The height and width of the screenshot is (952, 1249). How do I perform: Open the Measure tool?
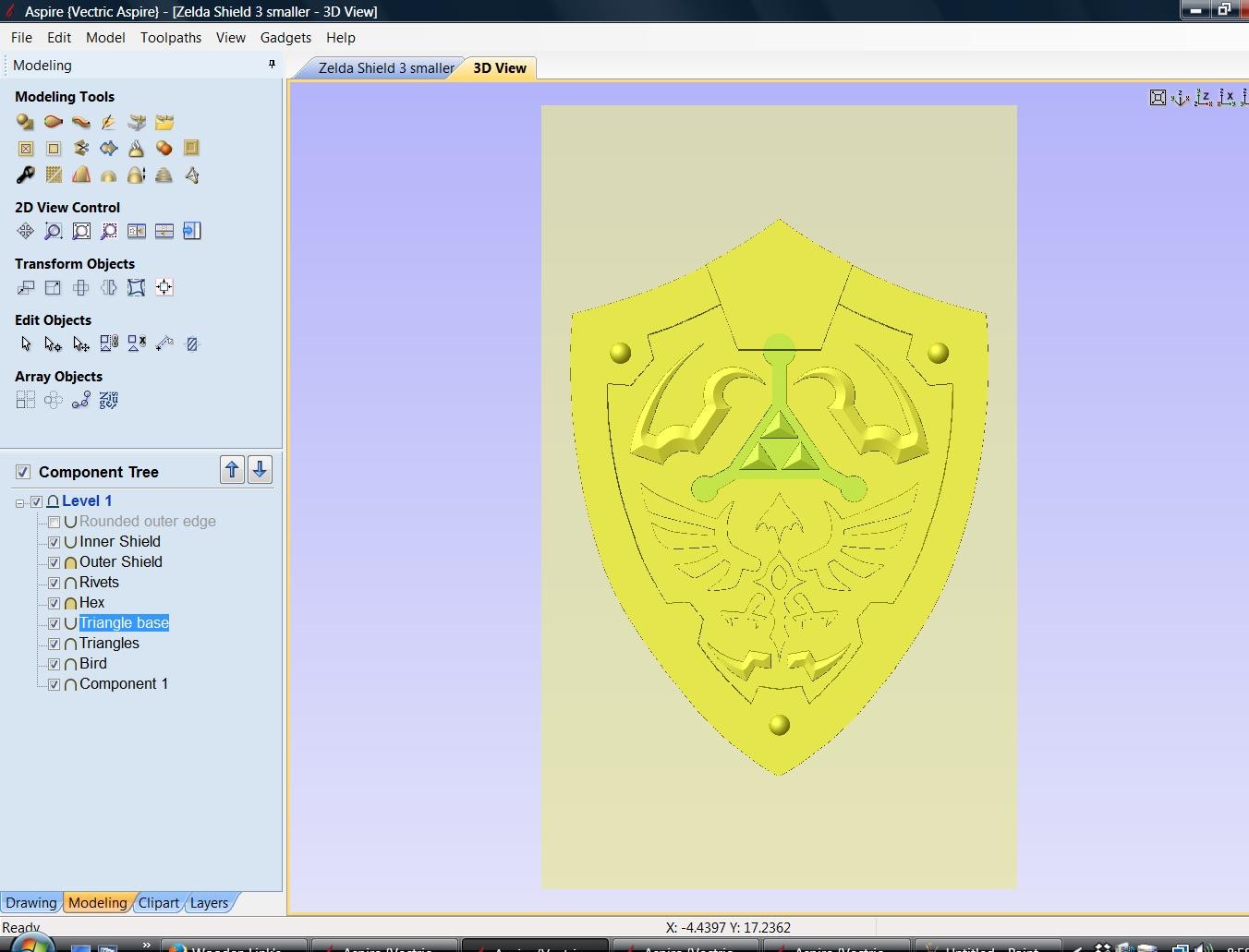point(164,343)
